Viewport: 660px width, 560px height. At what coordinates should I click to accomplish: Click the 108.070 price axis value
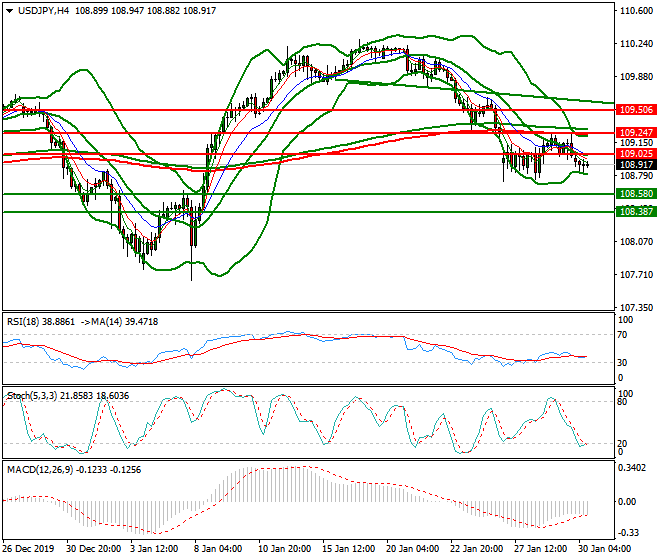coord(636,242)
